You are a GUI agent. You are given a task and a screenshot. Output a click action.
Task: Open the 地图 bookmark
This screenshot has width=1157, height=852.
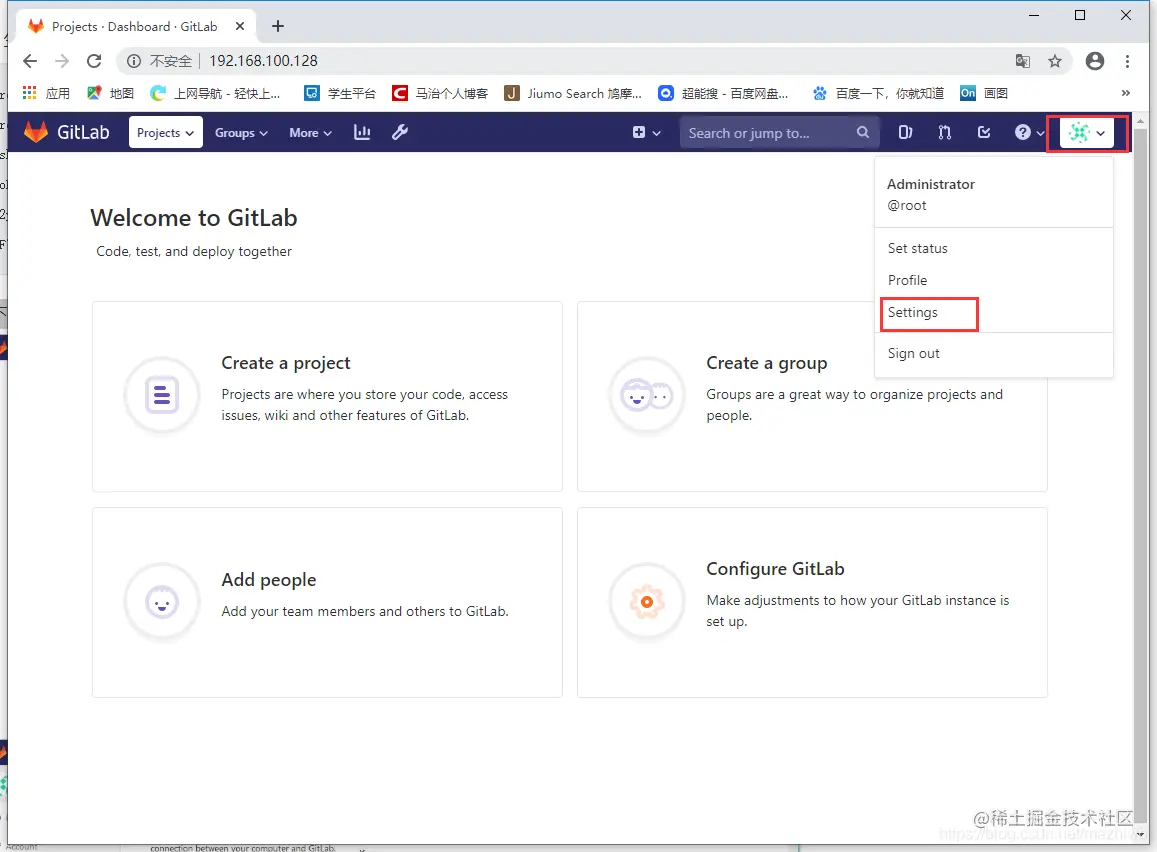pyautogui.click(x=111, y=93)
